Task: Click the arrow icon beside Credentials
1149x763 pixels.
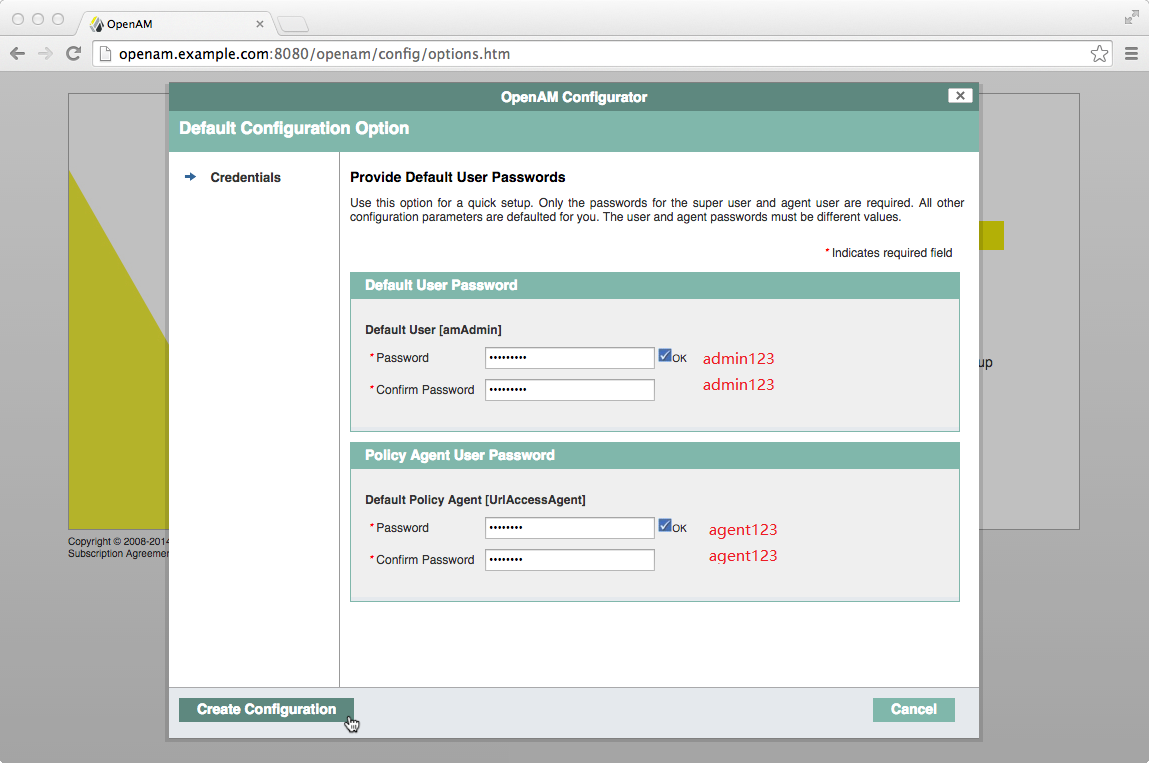Action: (191, 177)
